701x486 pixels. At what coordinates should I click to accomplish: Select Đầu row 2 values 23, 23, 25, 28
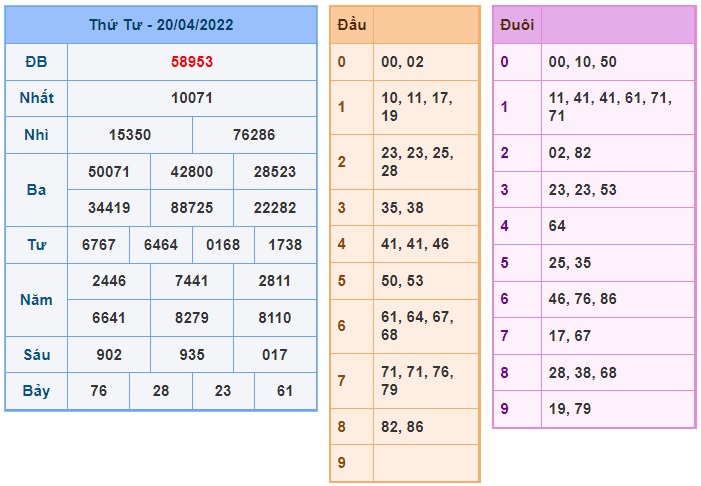(417, 161)
